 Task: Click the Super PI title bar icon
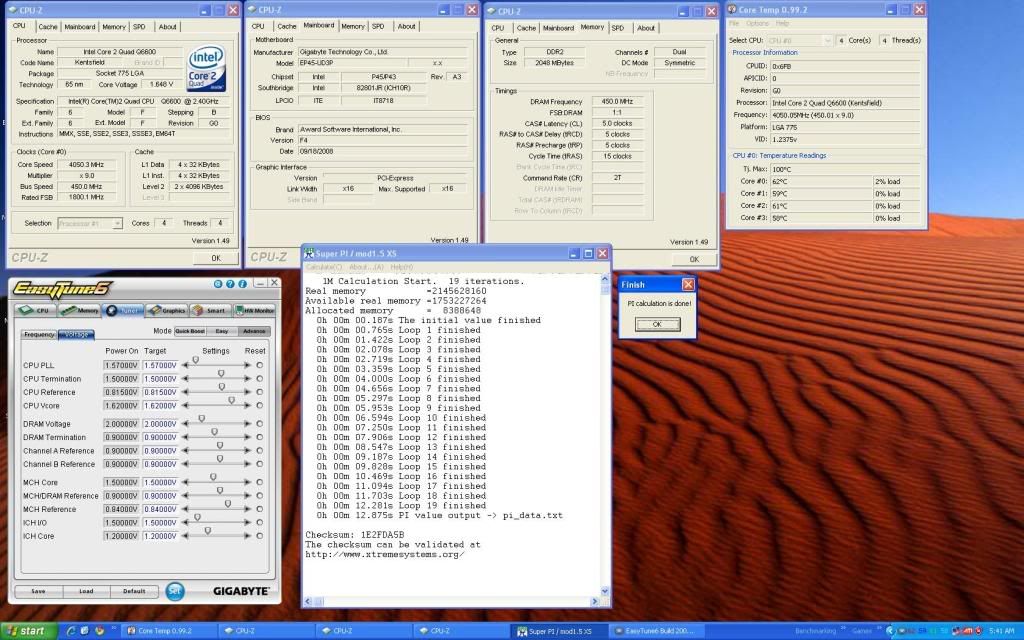[x=309, y=253]
